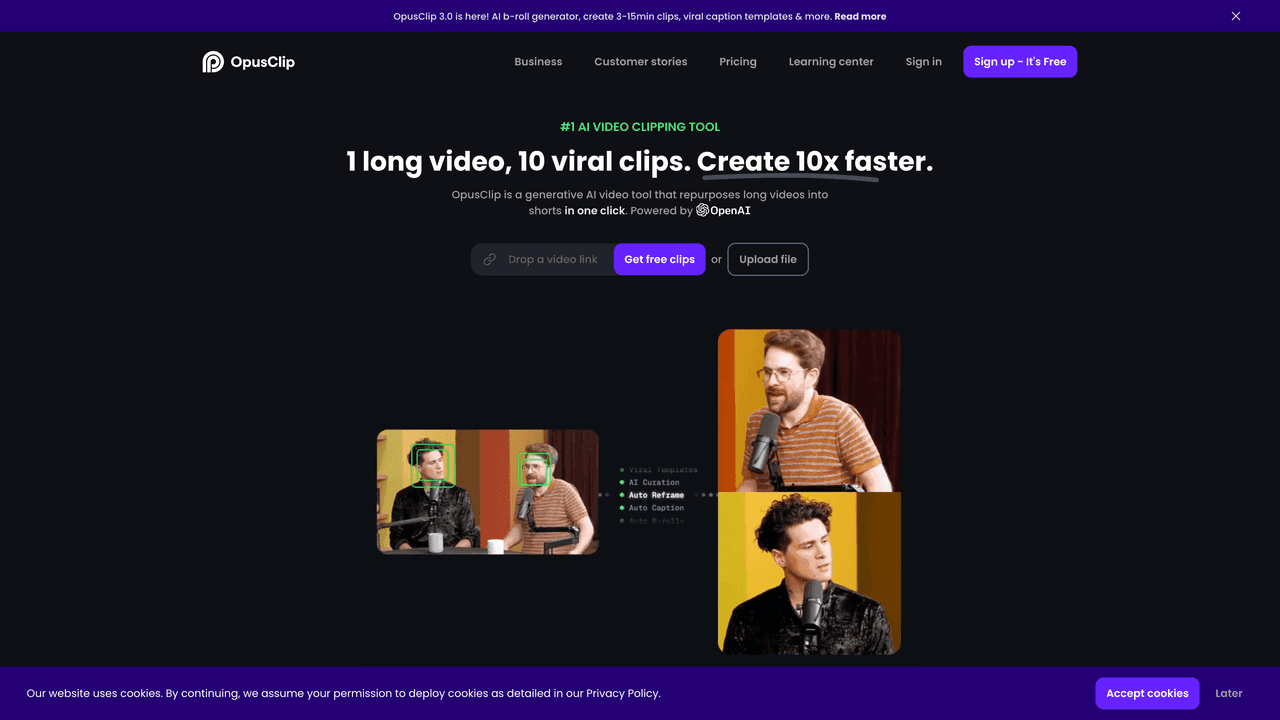This screenshot has height=720, width=1280.
Task: Click the source video thumbnail with face boxes
Action: [x=488, y=492]
